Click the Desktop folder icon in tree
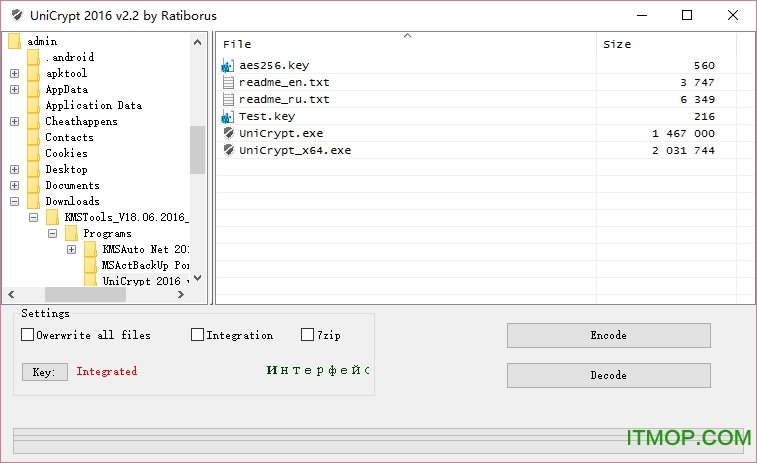This screenshot has height=463, width=757. tap(33, 170)
